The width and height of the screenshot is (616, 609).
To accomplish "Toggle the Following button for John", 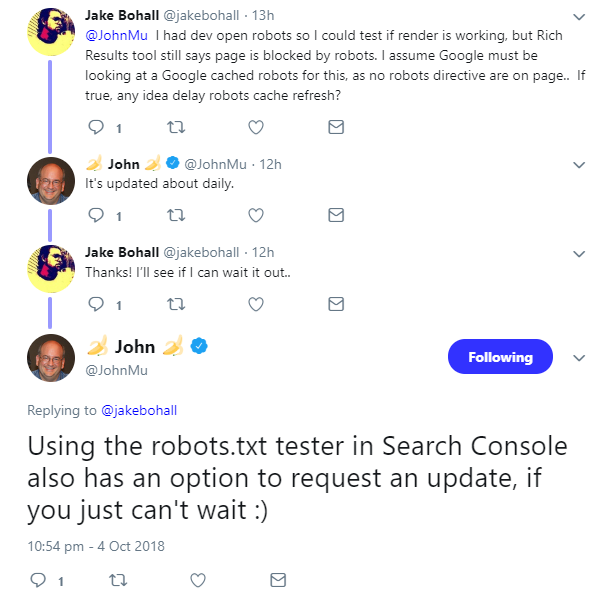I will pyautogui.click(x=500, y=357).
